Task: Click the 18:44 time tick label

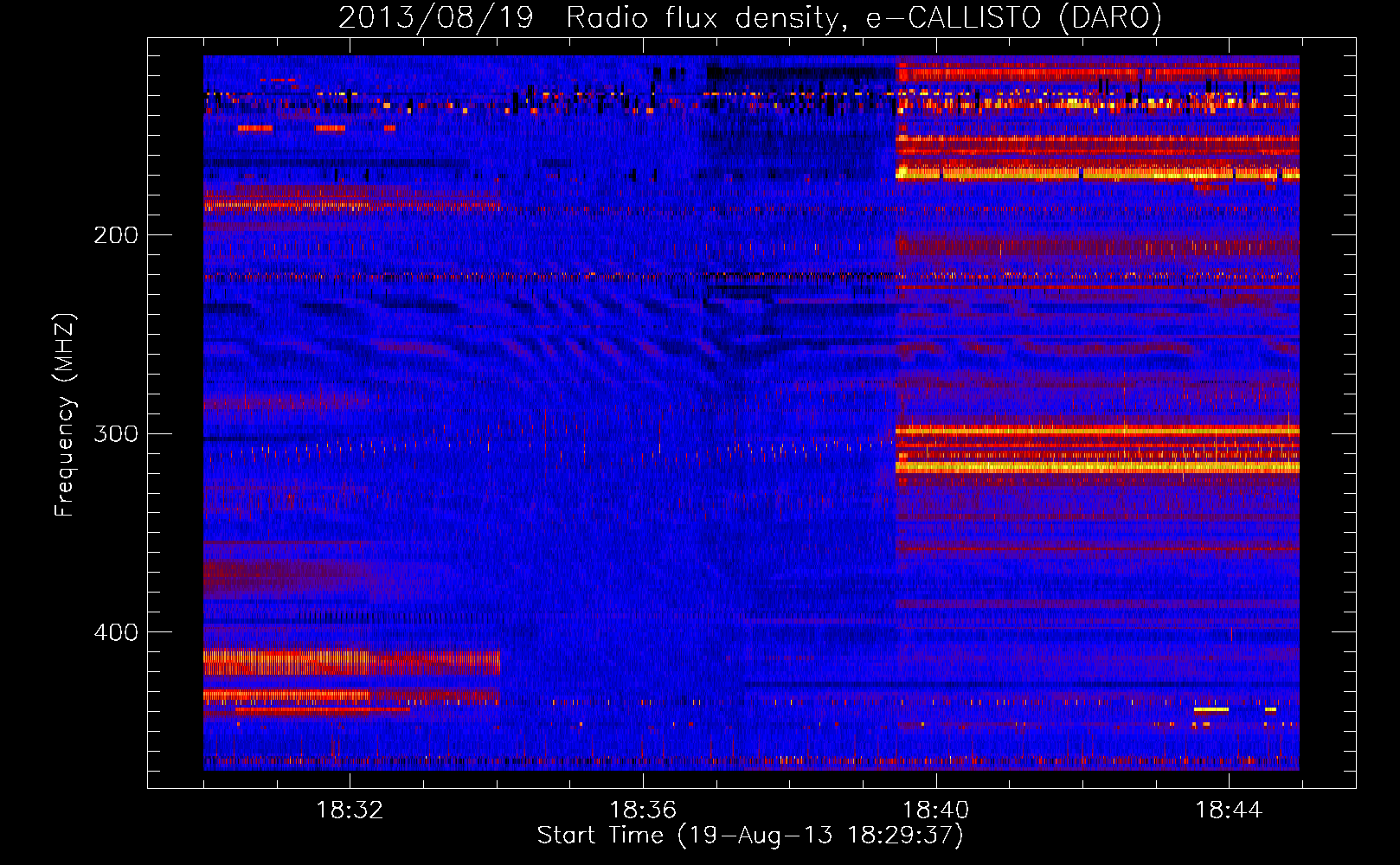Action: [1229, 811]
